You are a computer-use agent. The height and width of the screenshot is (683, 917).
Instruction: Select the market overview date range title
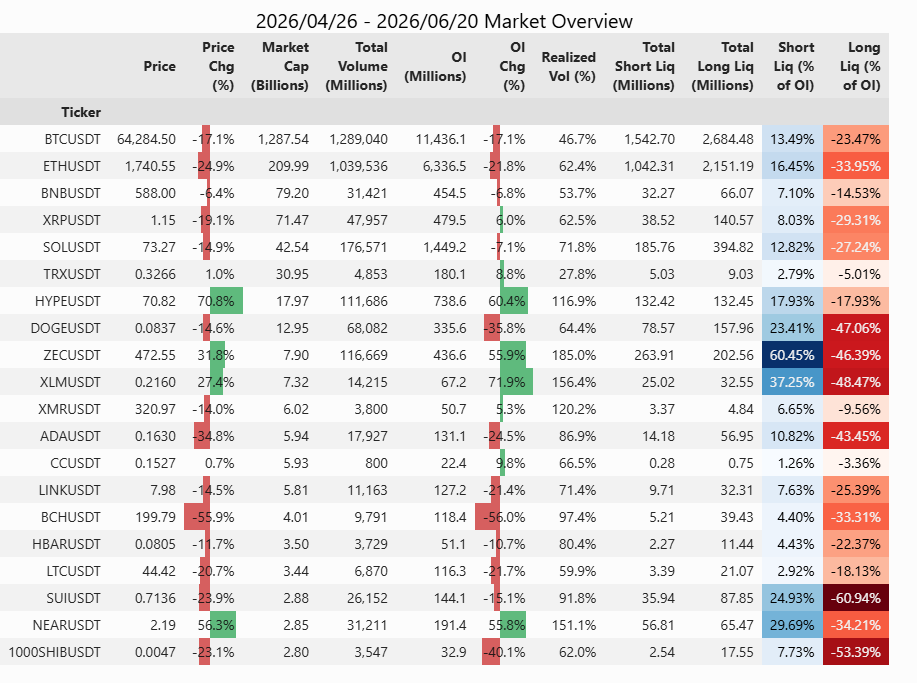coord(444,21)
